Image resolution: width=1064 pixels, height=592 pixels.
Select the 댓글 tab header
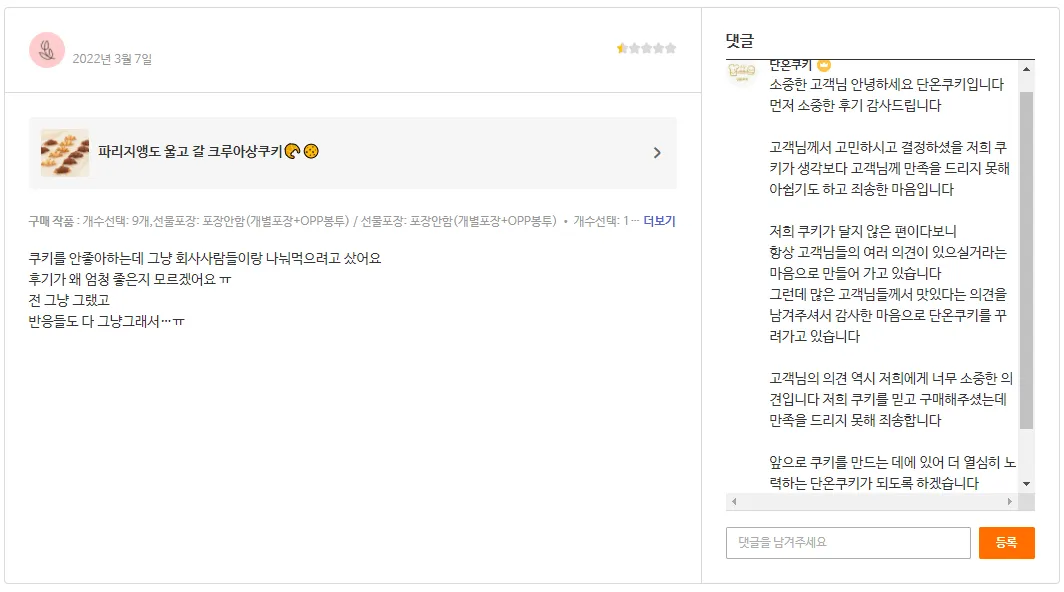point(740,41)
